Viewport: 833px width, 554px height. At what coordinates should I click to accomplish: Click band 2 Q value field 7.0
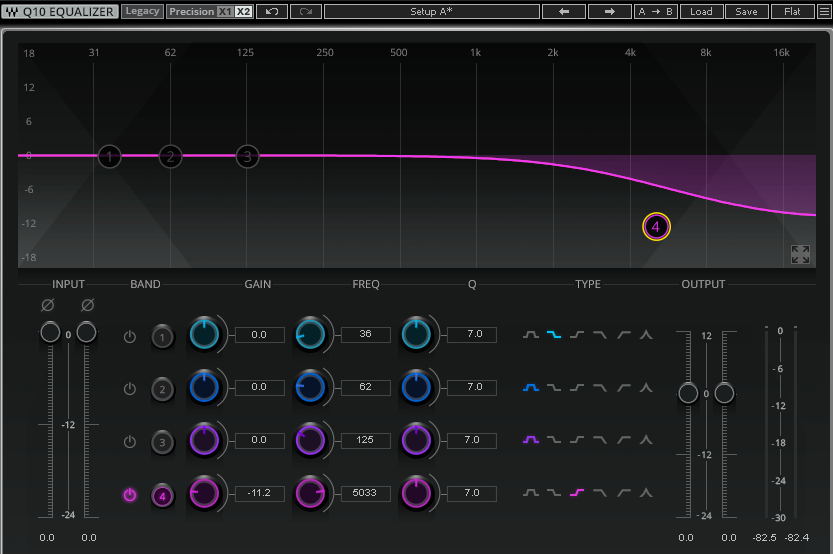click(x=472, y=387)
